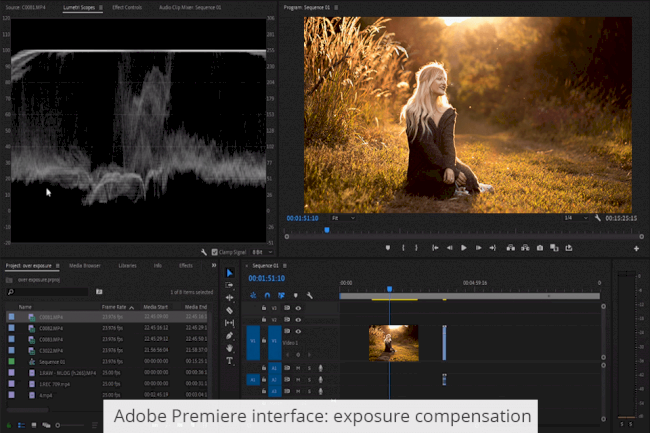Toggle timeline Snap magnet

pos(267,295)
